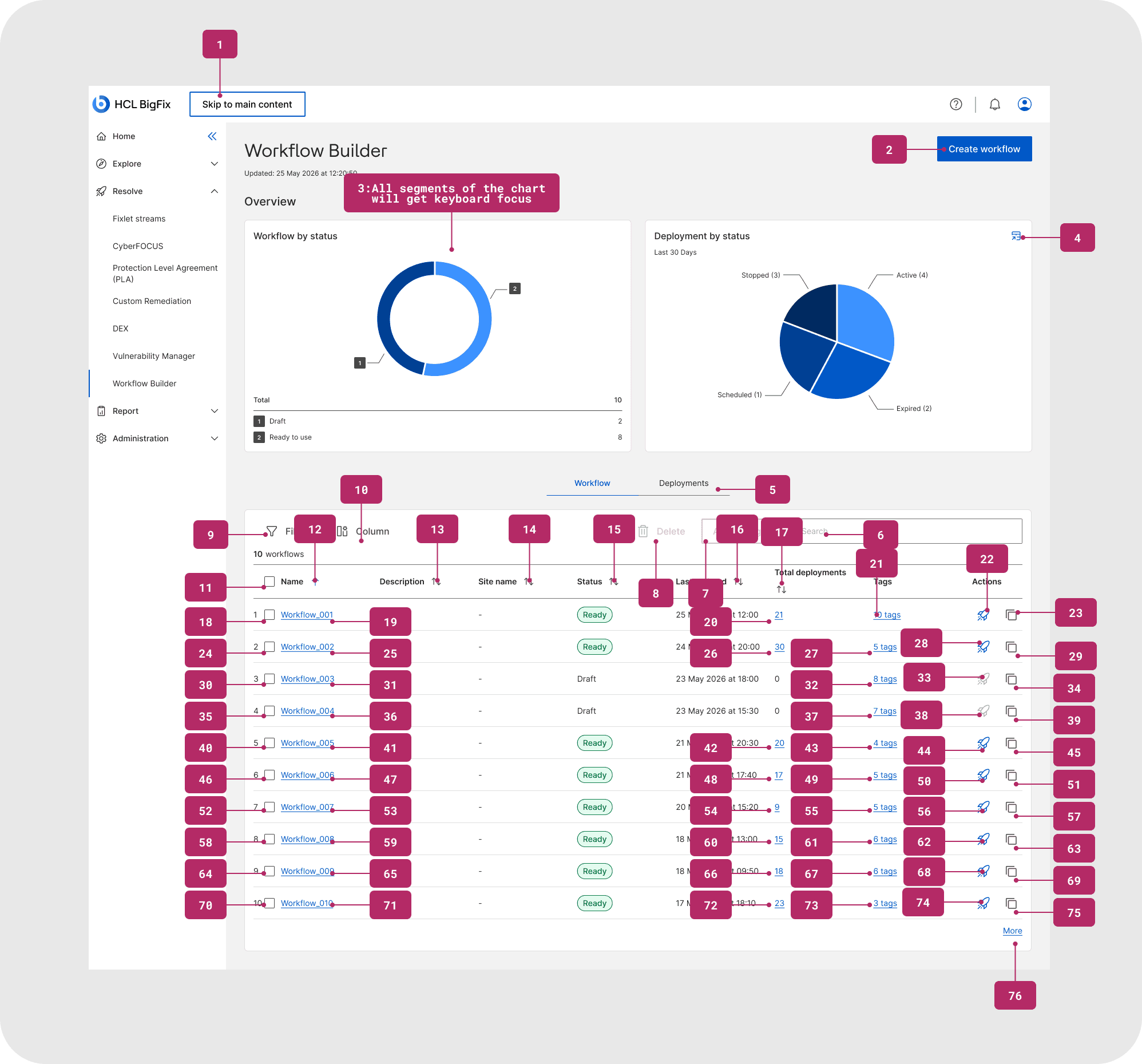Toggle the select-all checkbox in Name header
Viewport: 1142px width, 1064px height.
269,582
